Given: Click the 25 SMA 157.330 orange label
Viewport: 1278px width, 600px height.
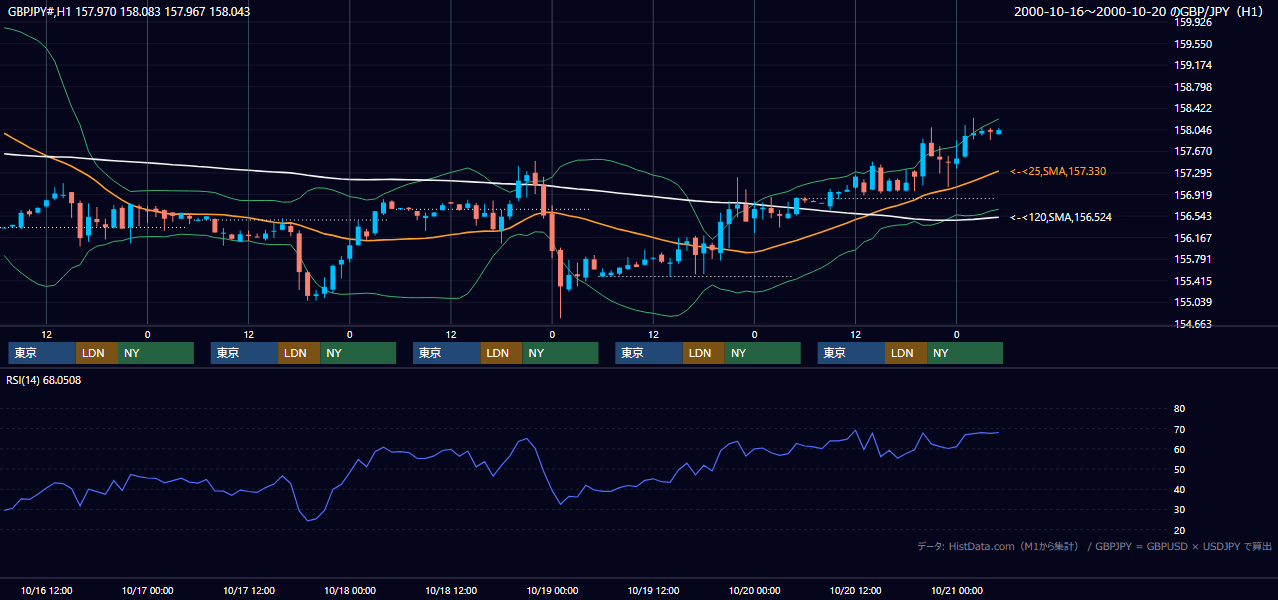Looking at the screenshot, I should (x=1058, y=172).
